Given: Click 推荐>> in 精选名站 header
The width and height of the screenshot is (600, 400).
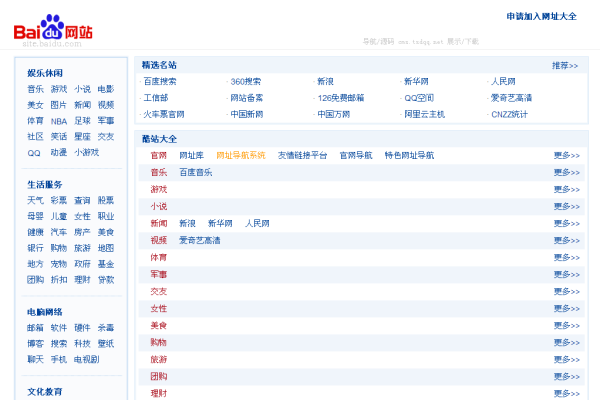Looking at the screenshot, I should tap(564, 65).
